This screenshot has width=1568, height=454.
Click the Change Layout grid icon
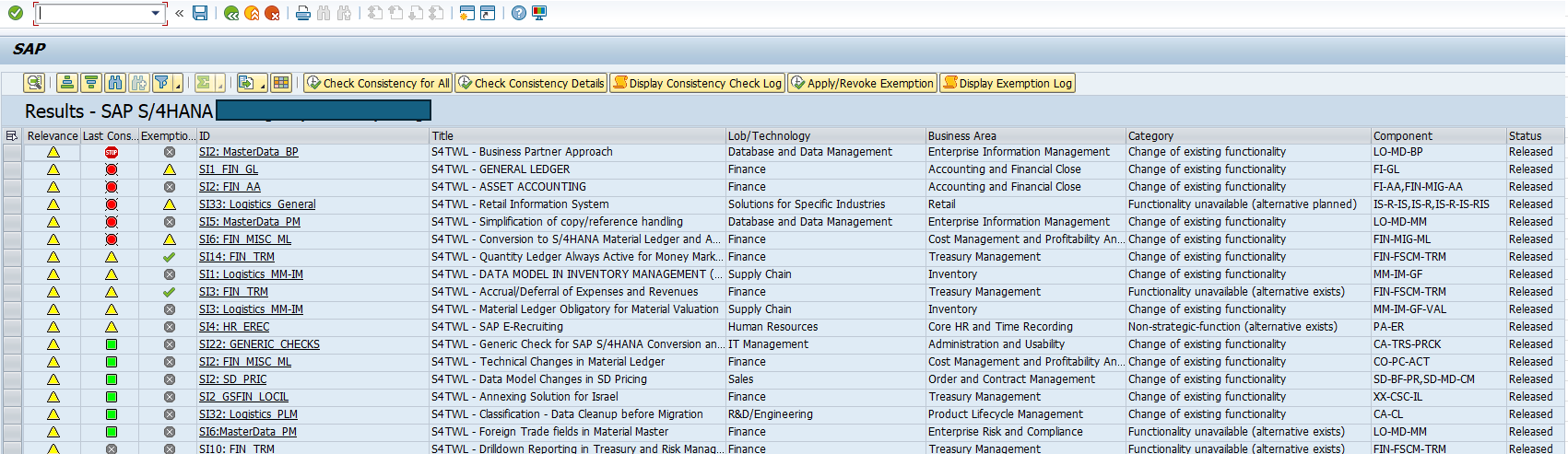281,83
